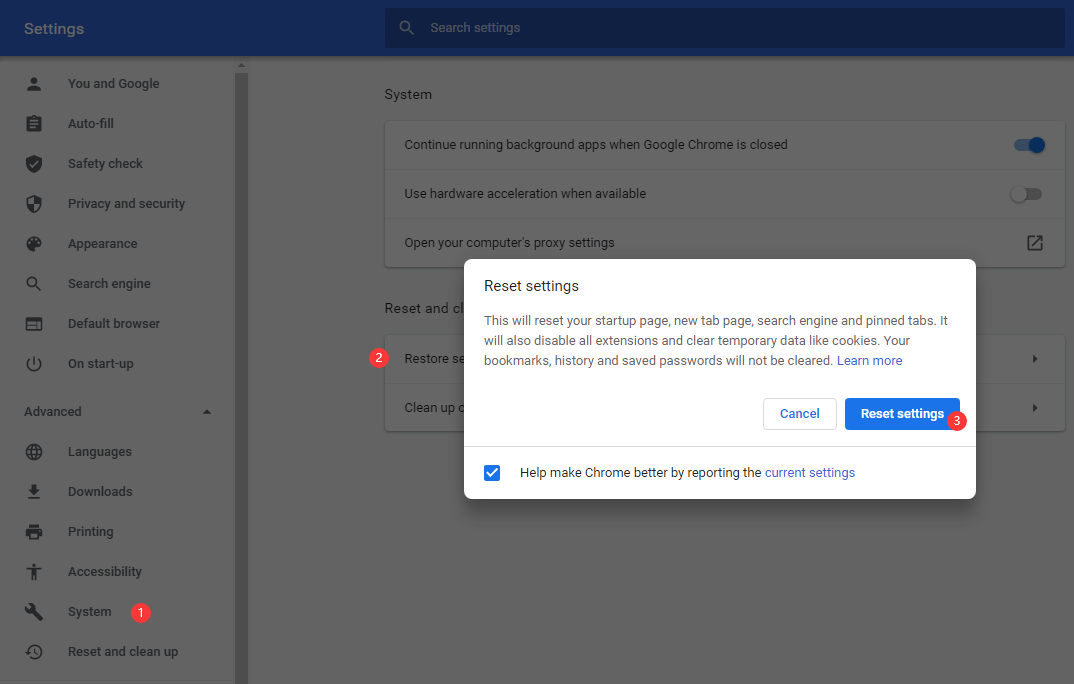
Task: Expand the Restore settings row arrow
Action: pyautogui.click(x=1034, y=358)
